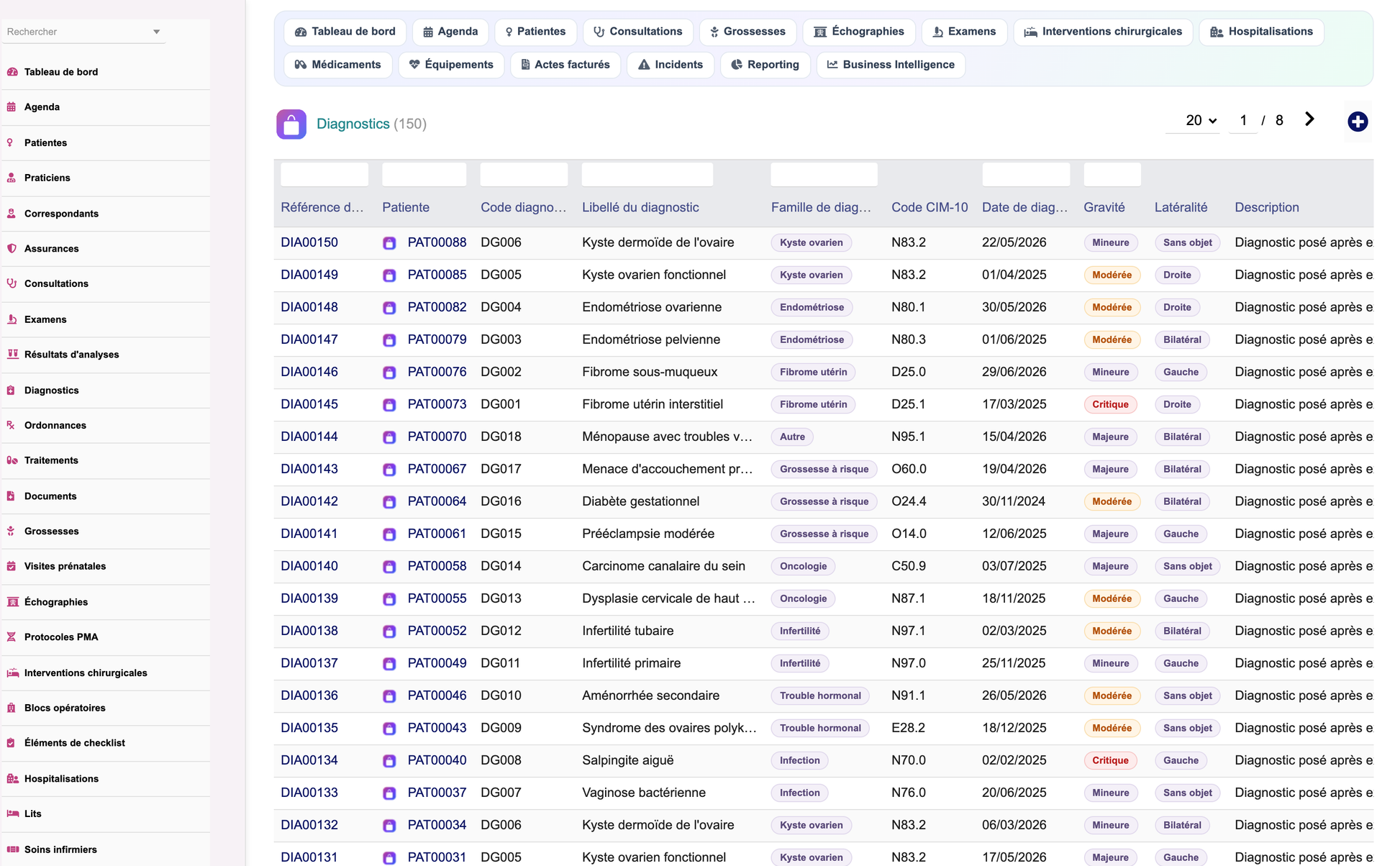
Task: Click the Critique badge in DIA00145 row
Action: (x=1110, y=404)
